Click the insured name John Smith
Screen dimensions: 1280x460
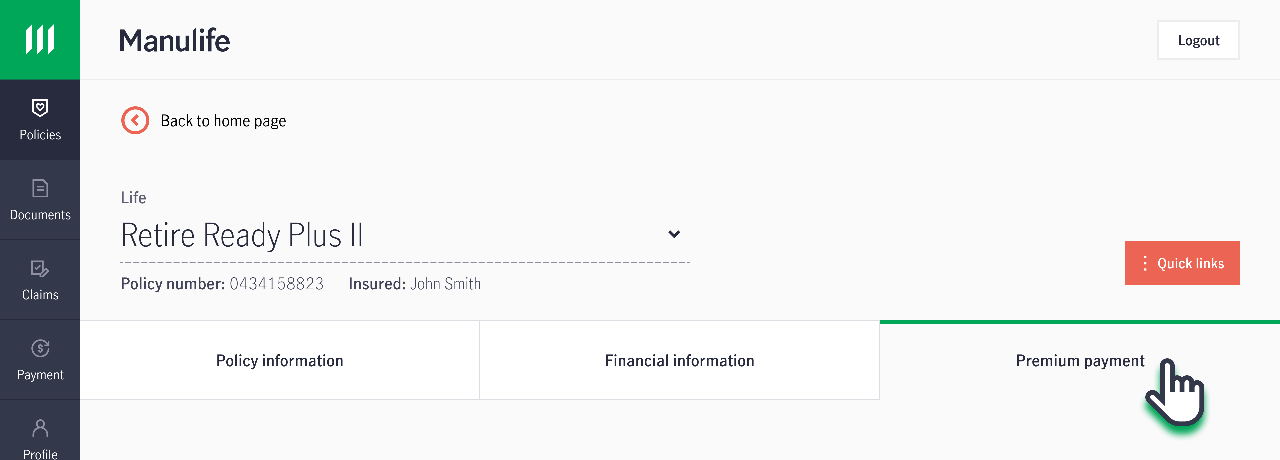coord(446,284)
